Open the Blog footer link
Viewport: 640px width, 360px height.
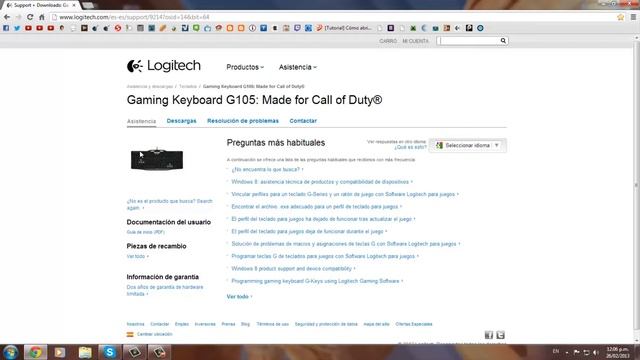[245, 324]
